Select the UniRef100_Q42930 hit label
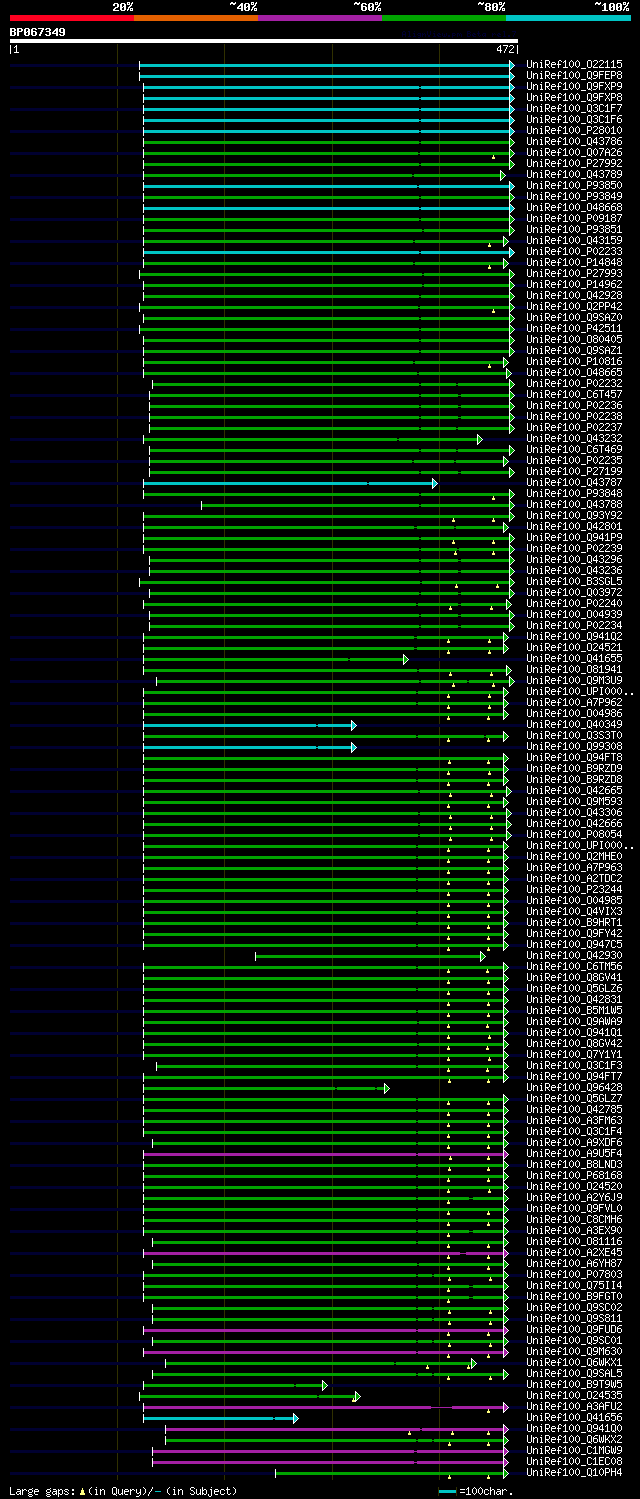 574,955
